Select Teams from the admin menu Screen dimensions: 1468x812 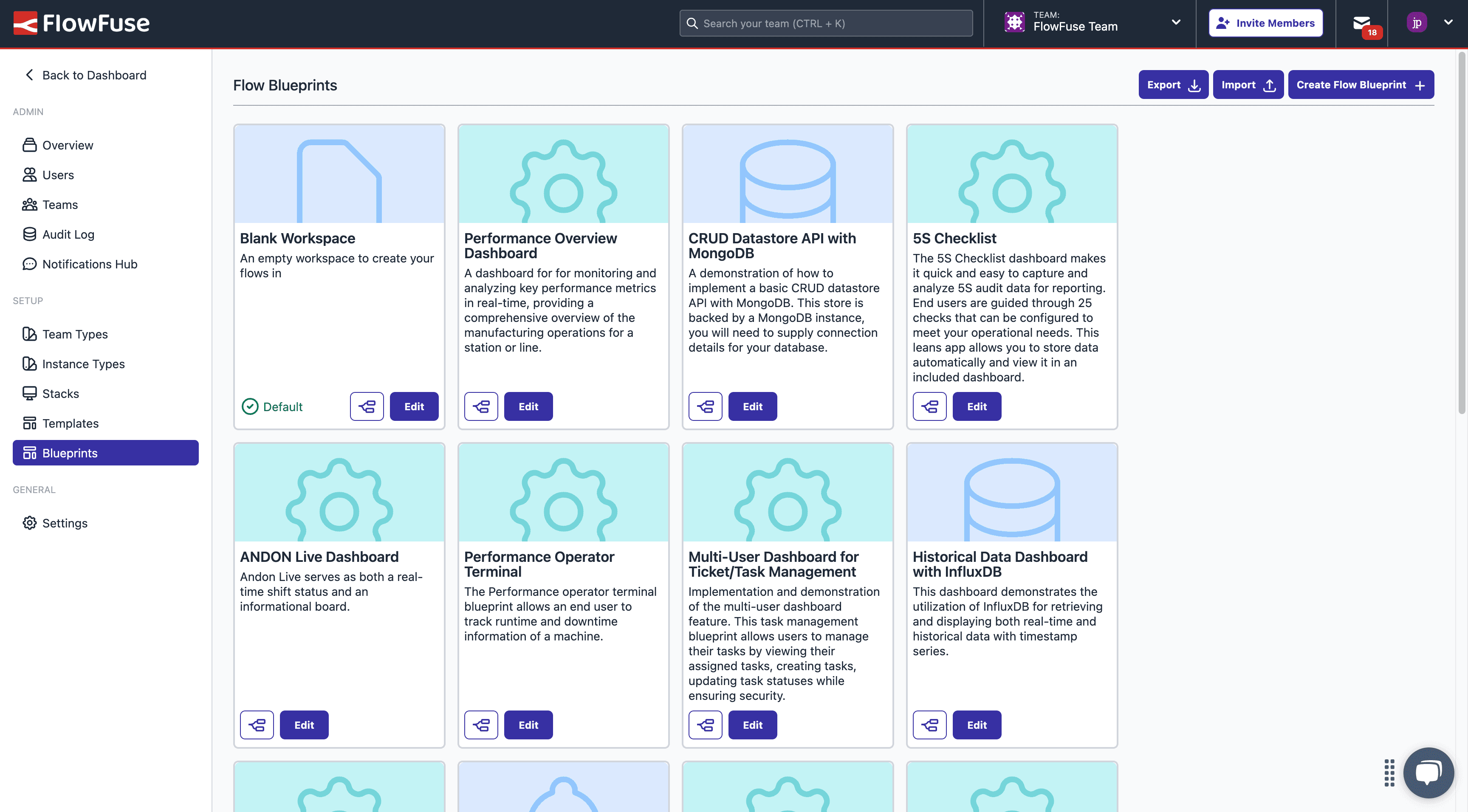point(60,205)
